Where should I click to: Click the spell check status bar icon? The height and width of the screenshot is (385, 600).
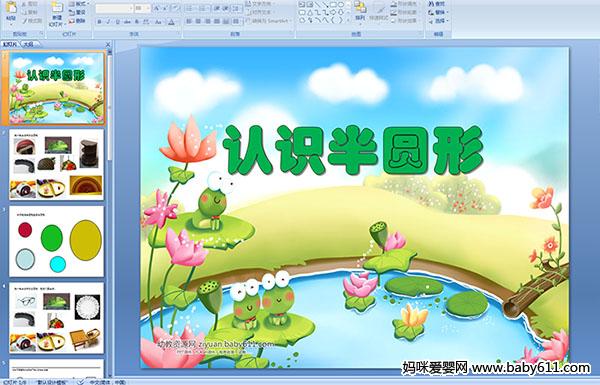click(x=81, y=382)
